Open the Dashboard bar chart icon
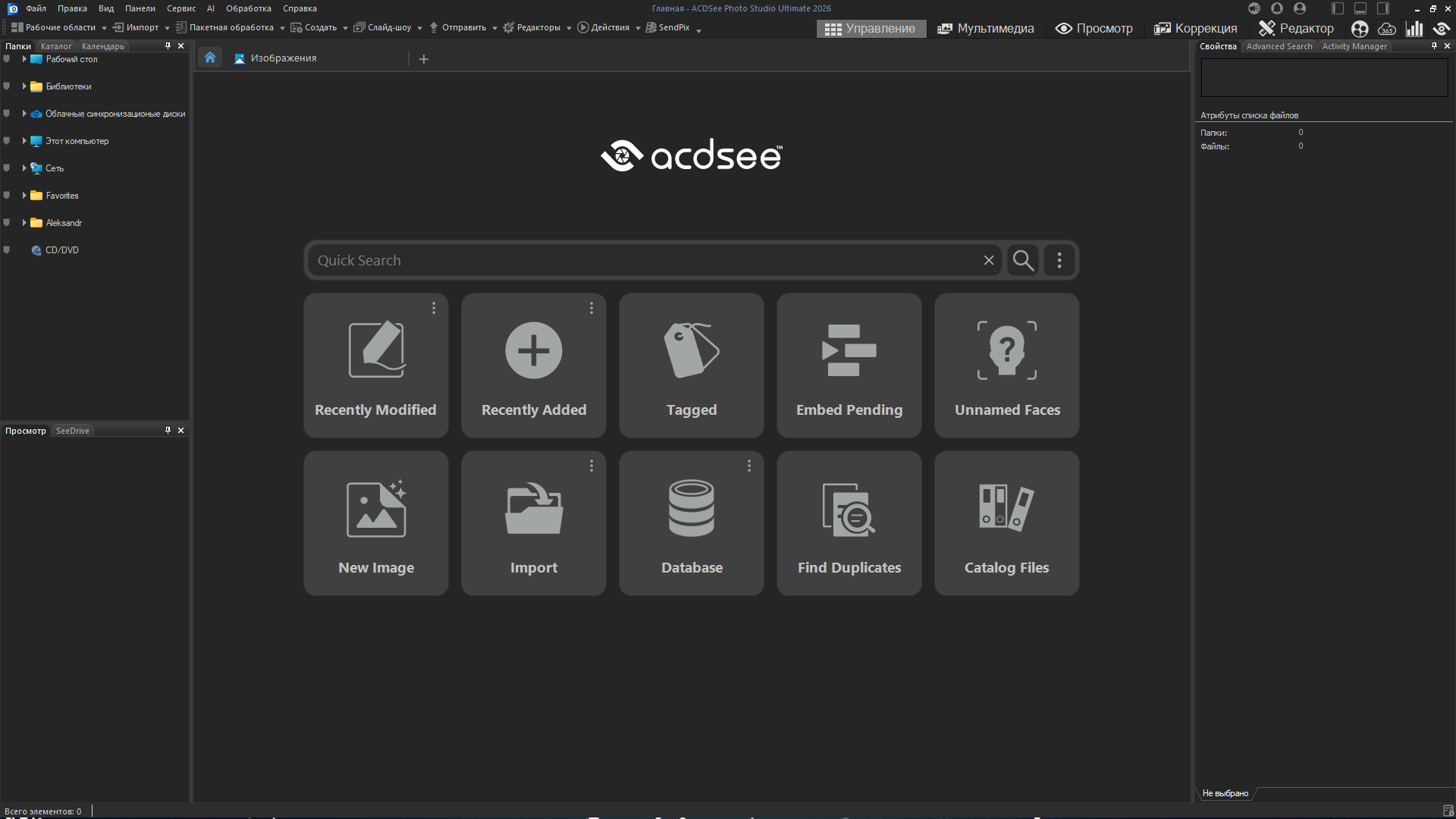1456x819 pixels. pyautogui.click(x=1414, y=29)
